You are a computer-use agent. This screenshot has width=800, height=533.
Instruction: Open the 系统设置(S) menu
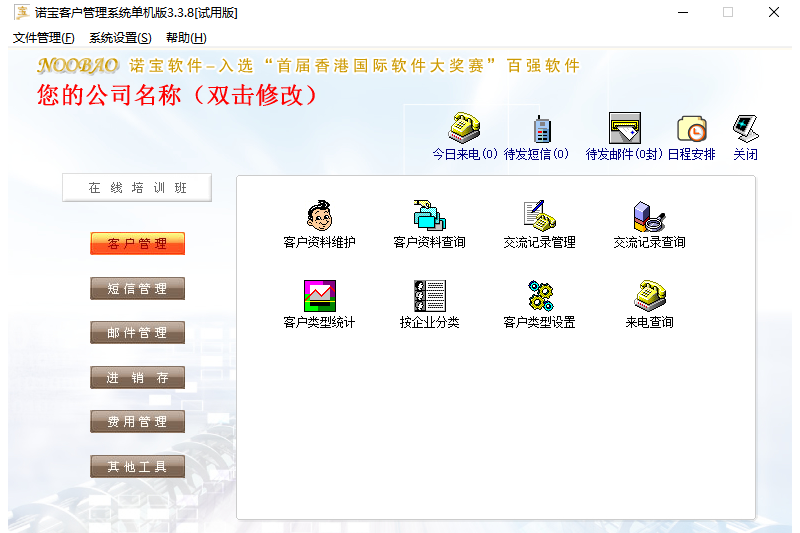120,38
